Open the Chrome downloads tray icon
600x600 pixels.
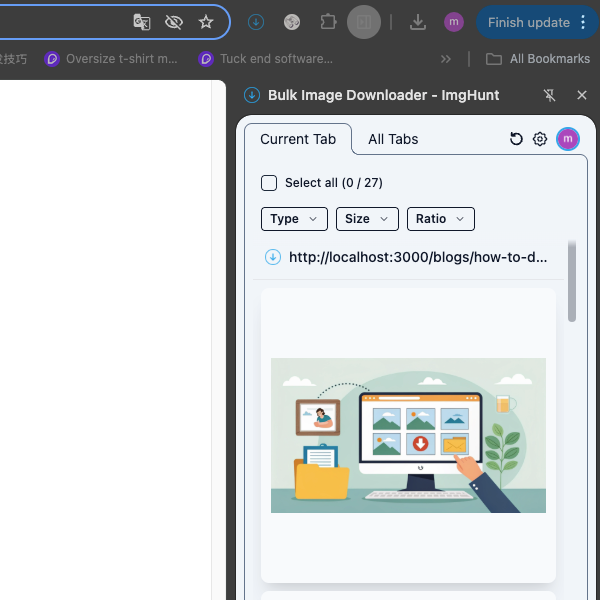tap(418, 22)
